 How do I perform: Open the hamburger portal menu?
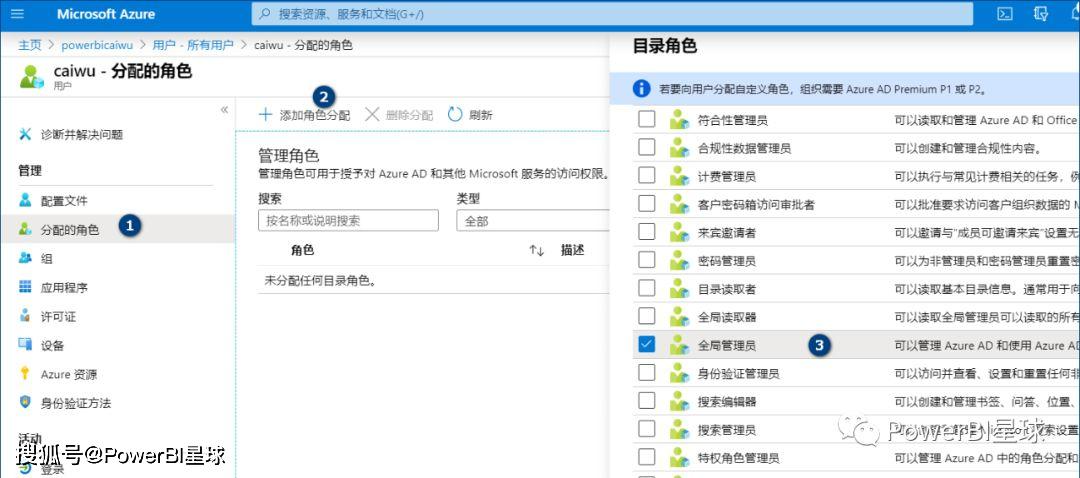[18, 14]
